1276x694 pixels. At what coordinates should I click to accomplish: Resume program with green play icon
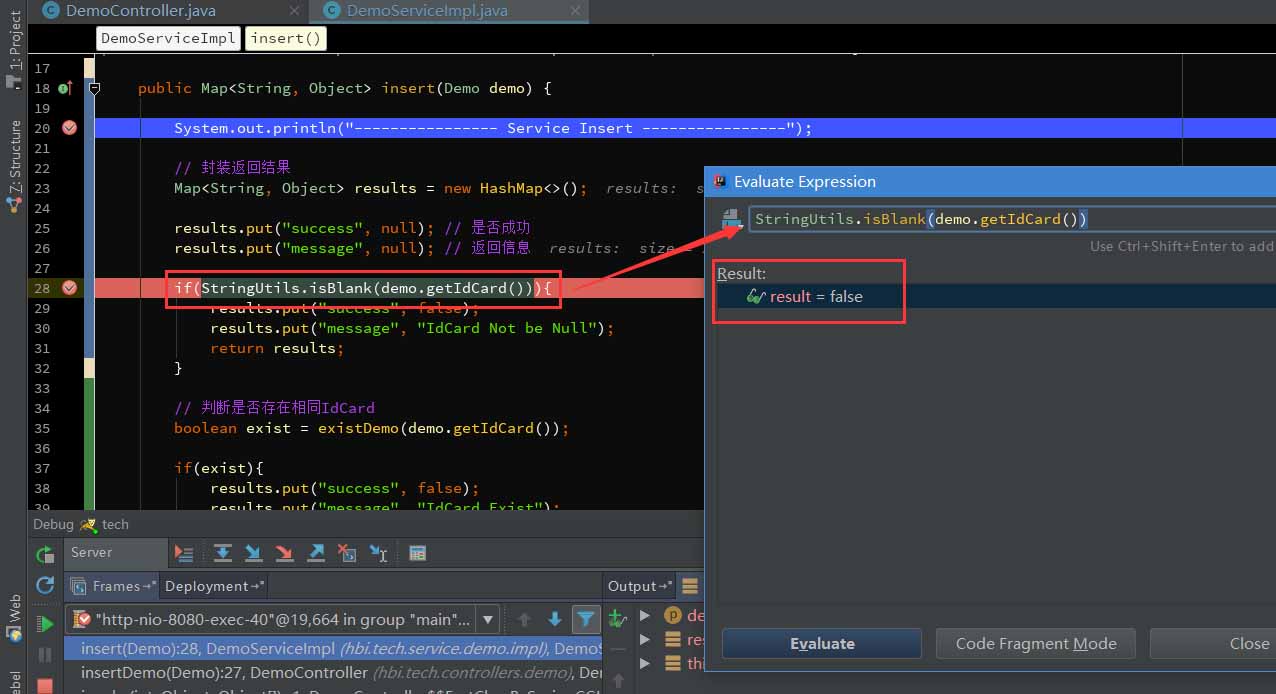pyautogui.click(x=45, y=624)
